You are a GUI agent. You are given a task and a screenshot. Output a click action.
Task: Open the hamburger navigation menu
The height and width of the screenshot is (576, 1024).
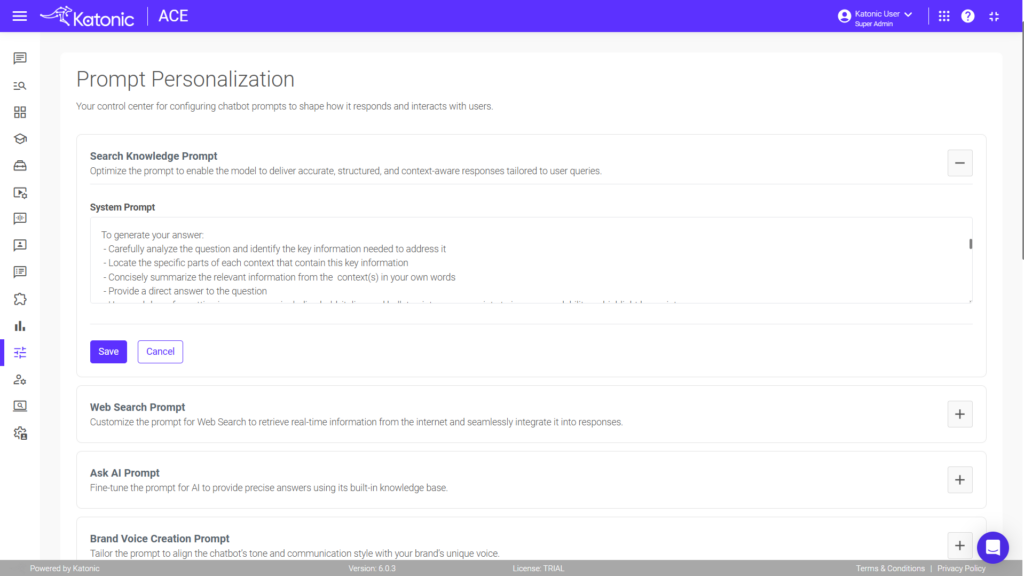pos(20,16)
